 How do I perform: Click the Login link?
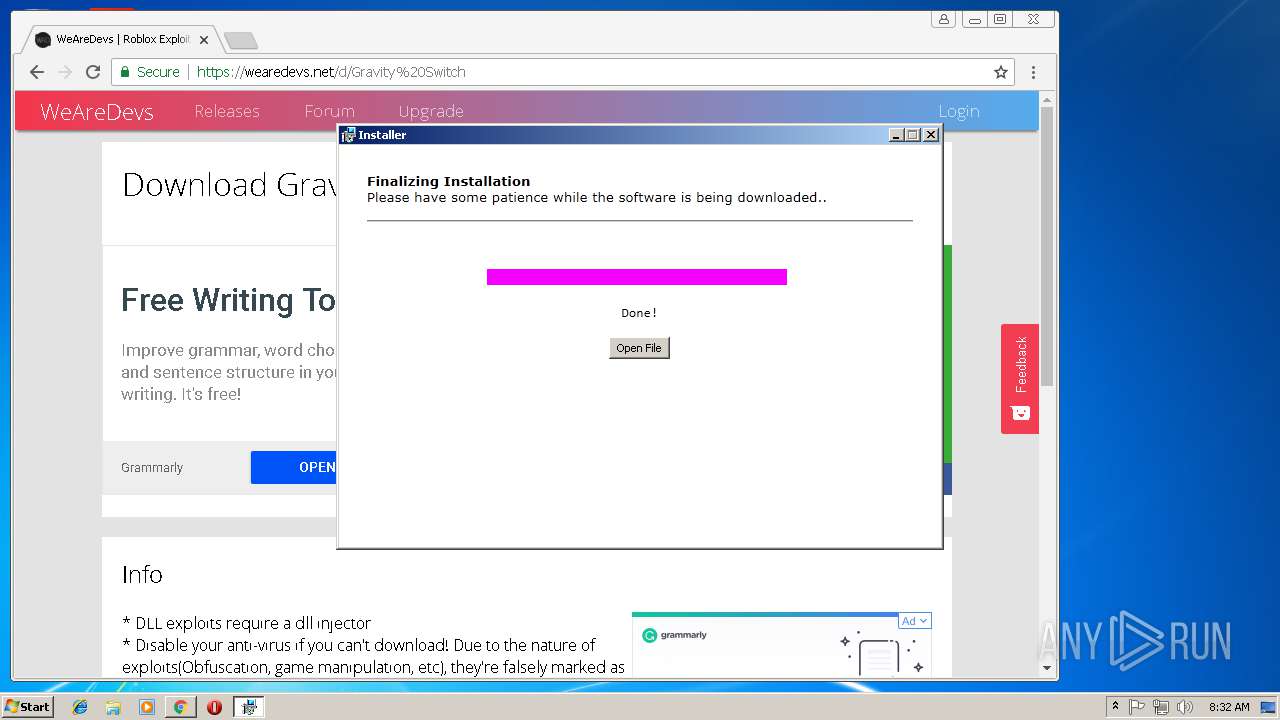tap(958, 111)
